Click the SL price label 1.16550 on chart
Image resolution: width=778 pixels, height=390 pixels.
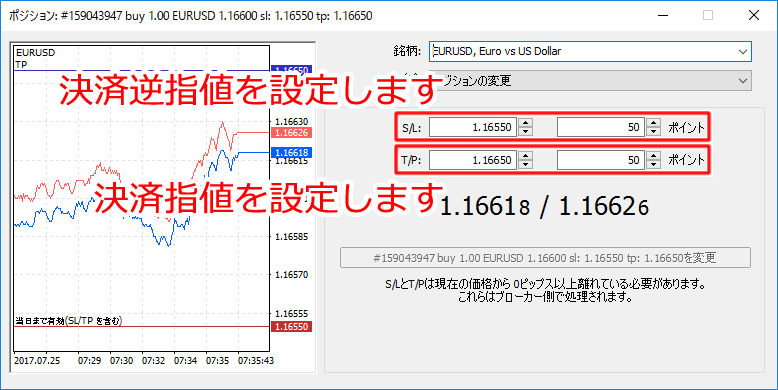pos(292,326)
